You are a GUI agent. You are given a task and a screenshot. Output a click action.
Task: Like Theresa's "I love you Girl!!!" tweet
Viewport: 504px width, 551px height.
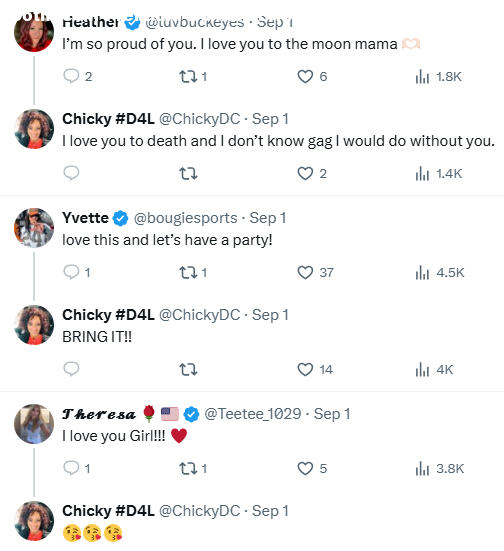pos(312,469)
